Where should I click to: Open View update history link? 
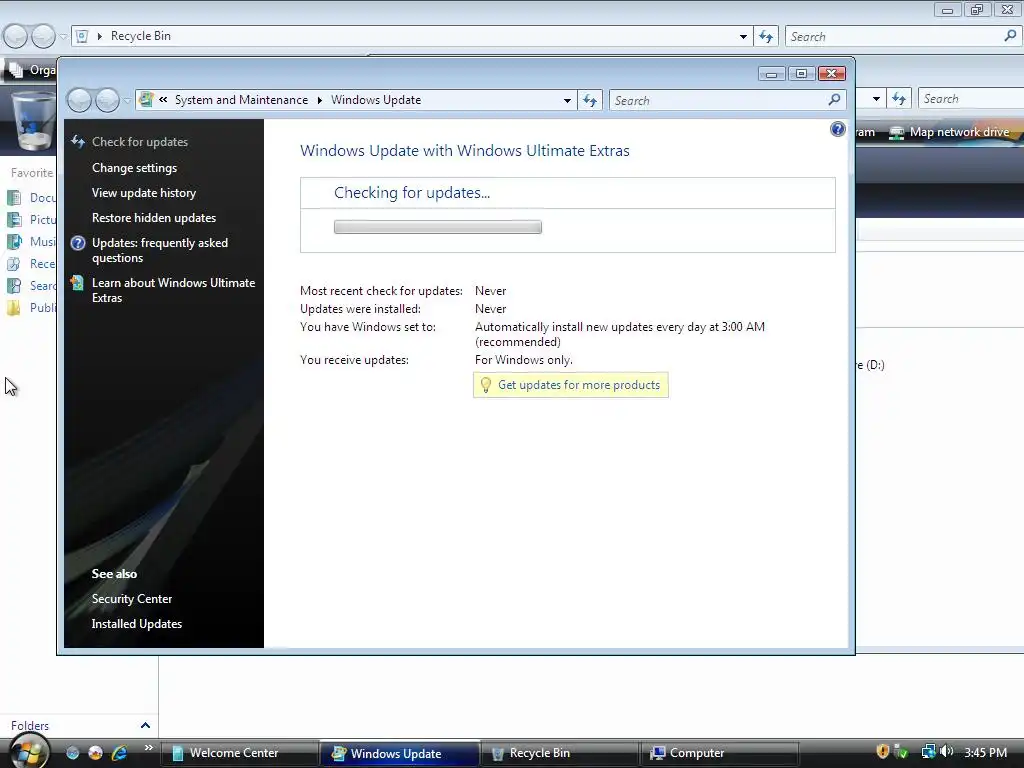click(144, 193)
